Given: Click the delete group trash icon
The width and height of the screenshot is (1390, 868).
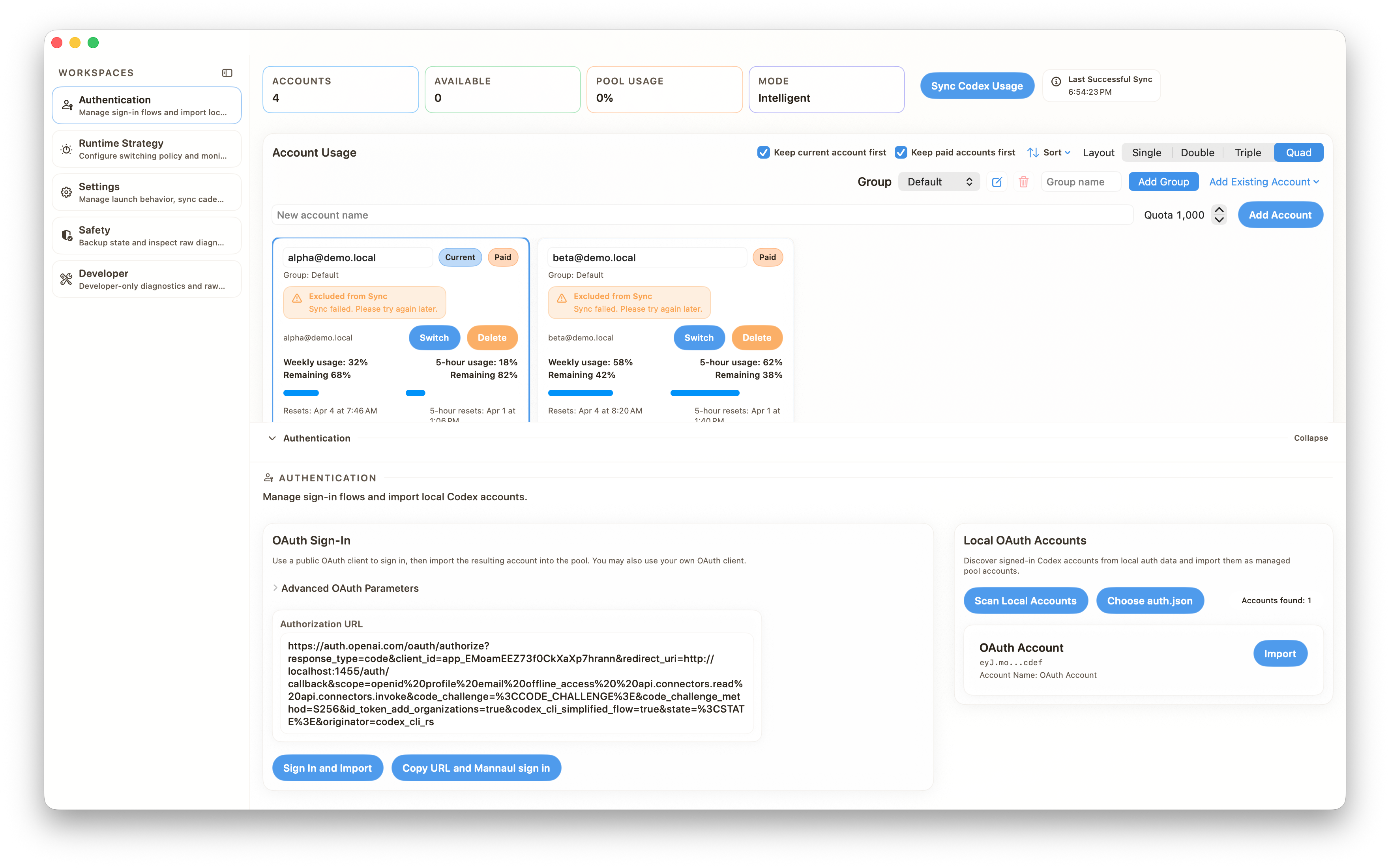Looking at the screenshot, I should coord(1023,182).
